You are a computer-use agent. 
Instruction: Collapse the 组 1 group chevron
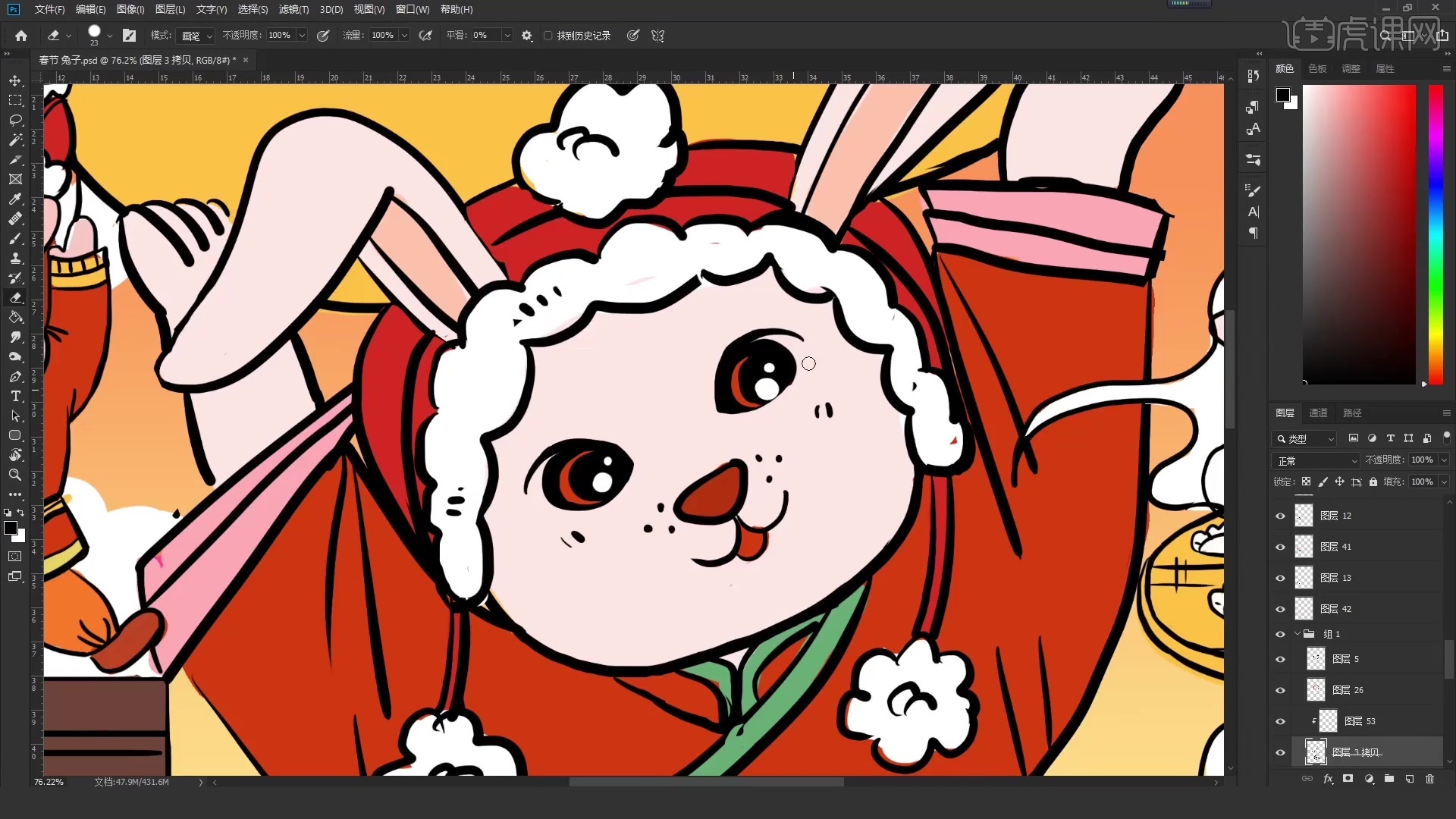point(1298,634)
